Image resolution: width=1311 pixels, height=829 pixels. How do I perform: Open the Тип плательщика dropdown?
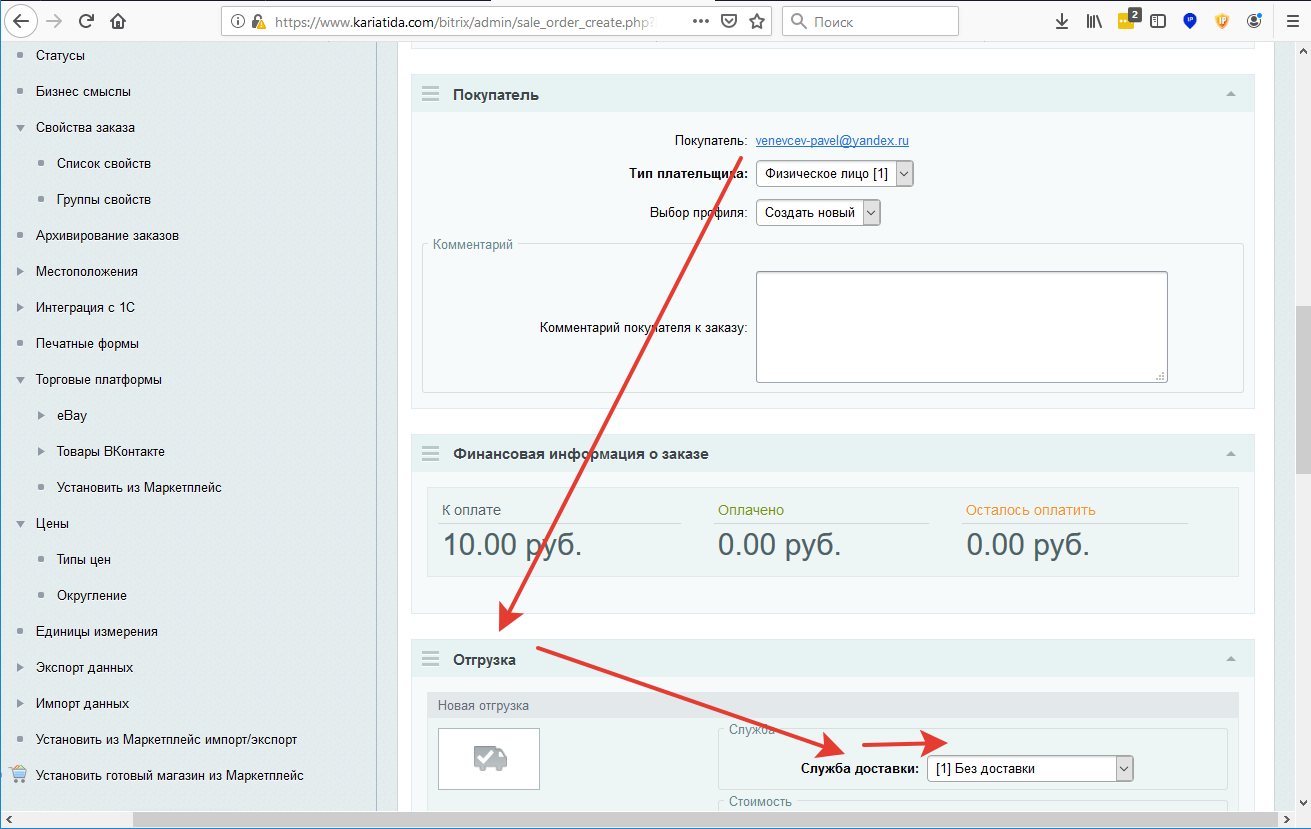click(834, 174)
